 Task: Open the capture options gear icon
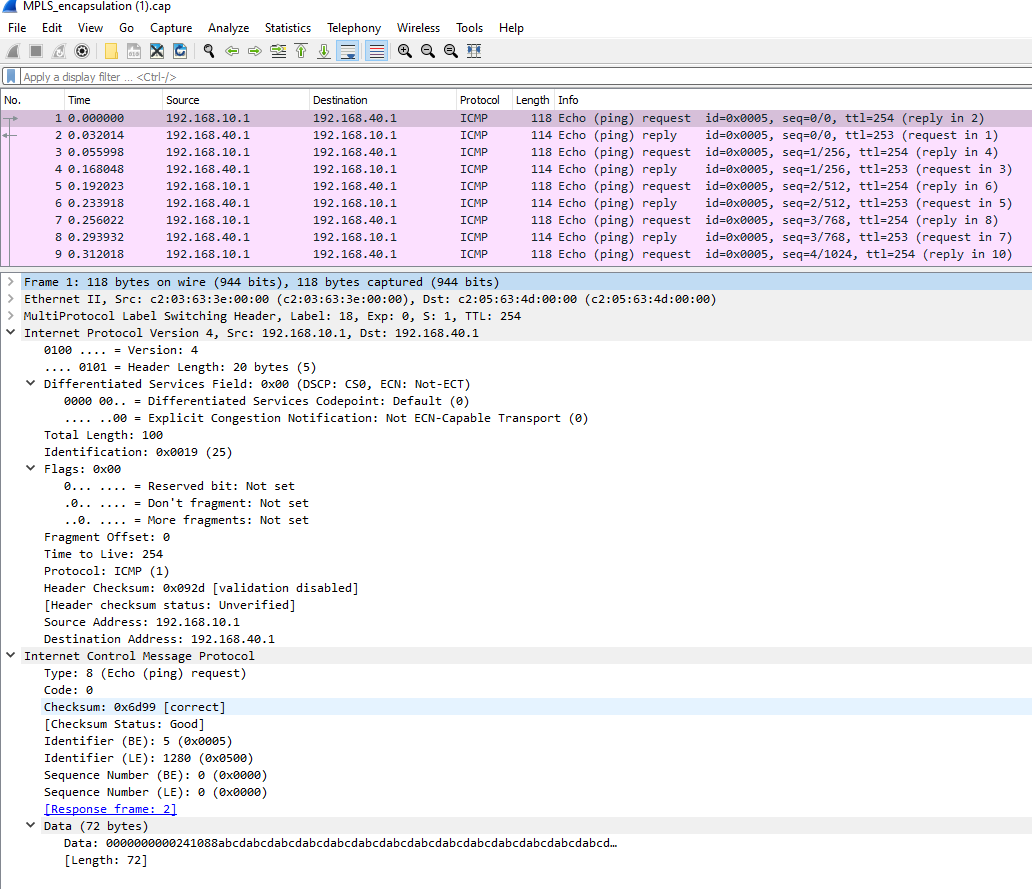[x=82, y=51]
